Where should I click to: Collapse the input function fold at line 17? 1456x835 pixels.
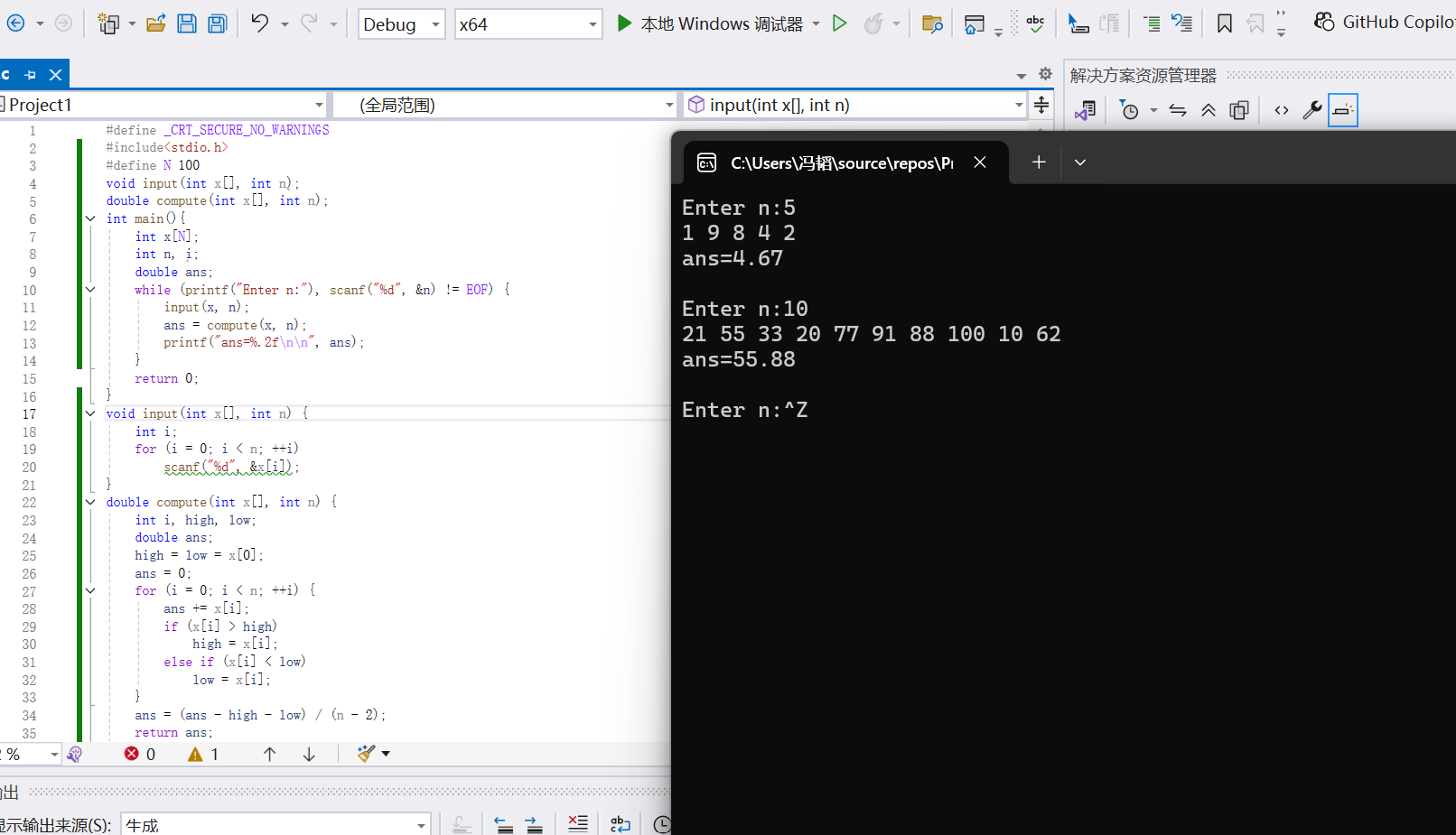[90, 413]
